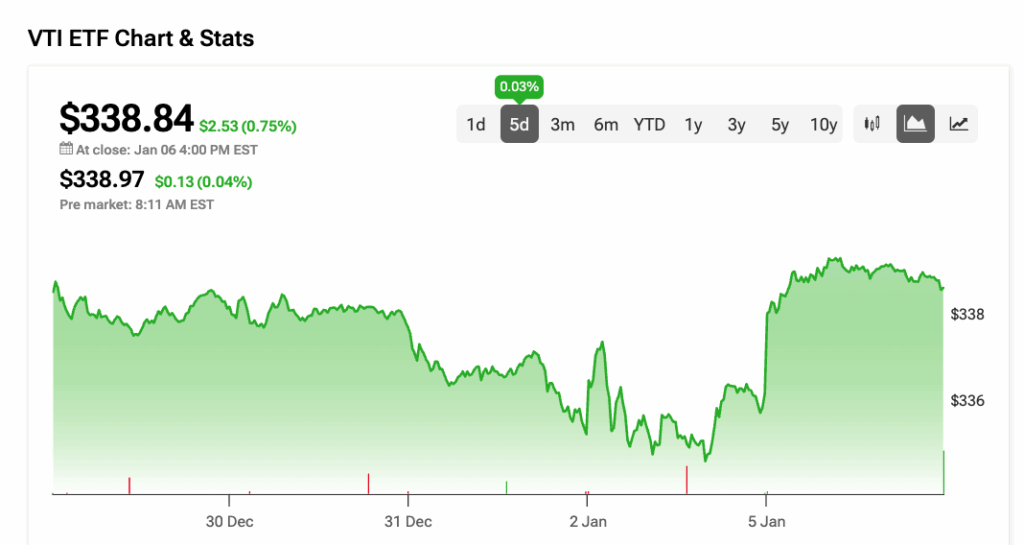Viewport: 1024px width, 545px height.
Task: Set chart range to 5y
Action: pos(780,124)
